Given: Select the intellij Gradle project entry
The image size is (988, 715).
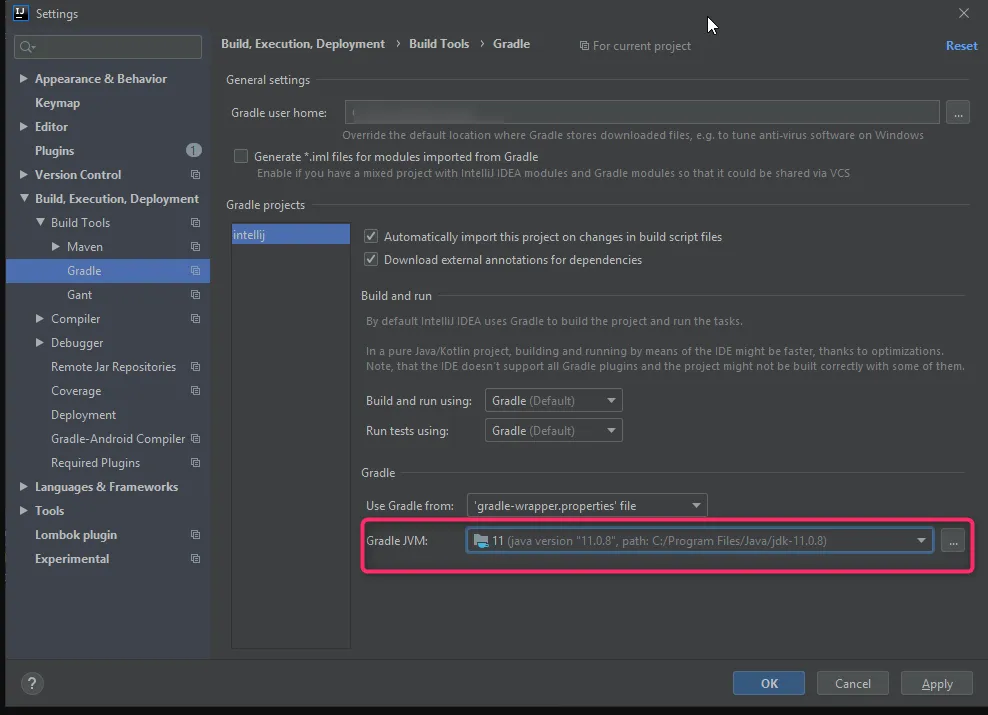Looking at the screenshot, I should click(x=290, y=234).
